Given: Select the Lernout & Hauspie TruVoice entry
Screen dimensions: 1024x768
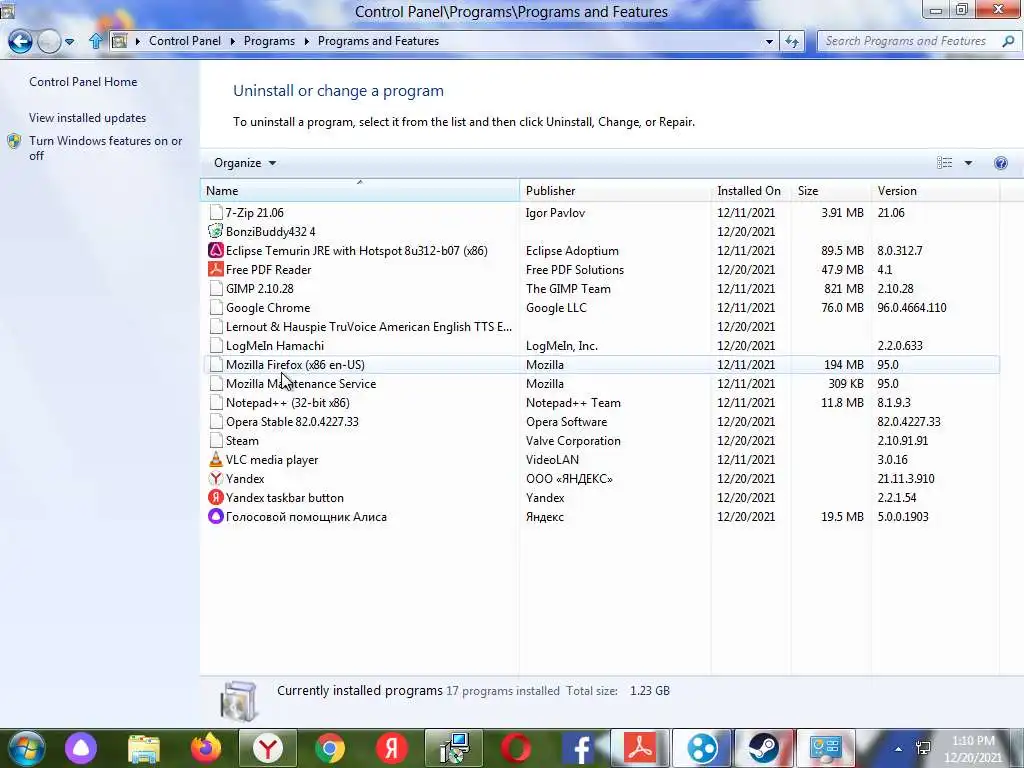Looking at the screenshot, I should (601, 326).
